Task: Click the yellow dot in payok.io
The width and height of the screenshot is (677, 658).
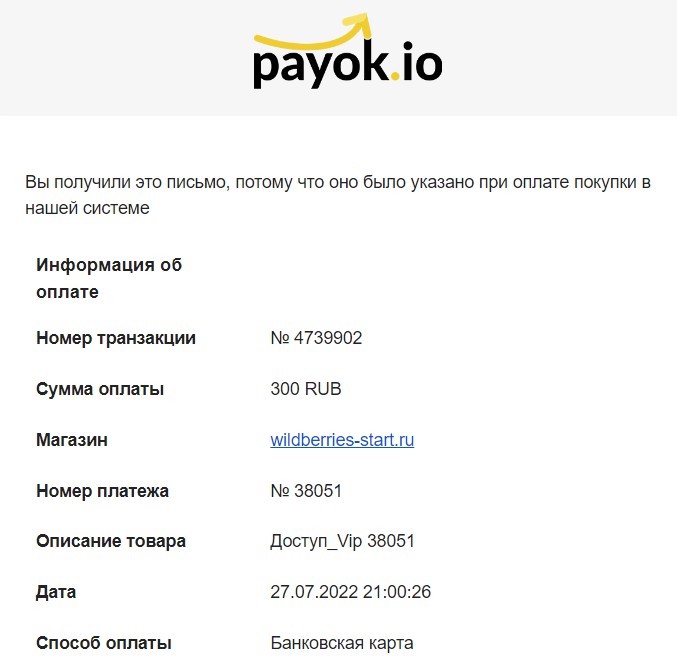Action: click(395, 76)
